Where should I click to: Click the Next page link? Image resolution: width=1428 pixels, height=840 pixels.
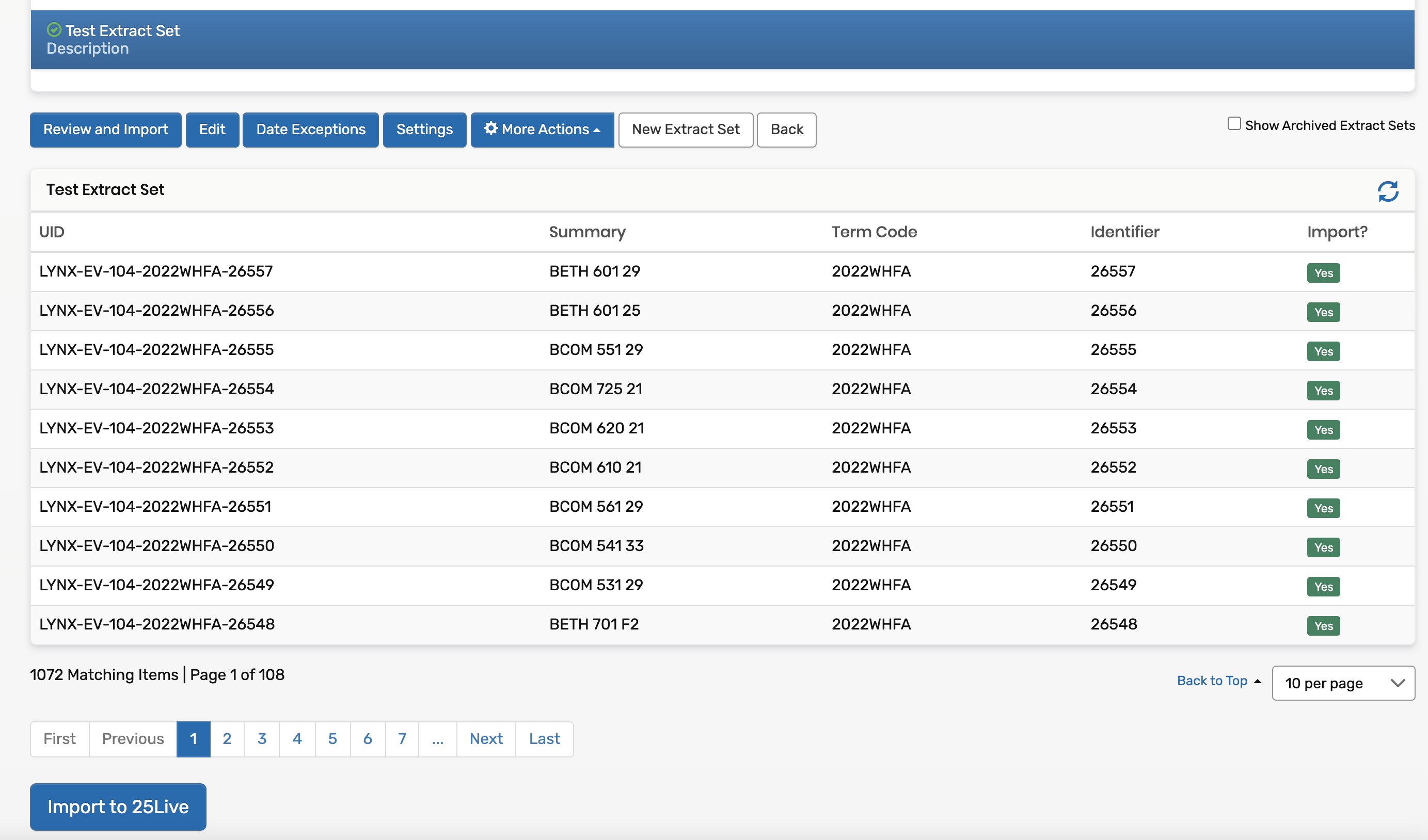[x=486, y=738]
